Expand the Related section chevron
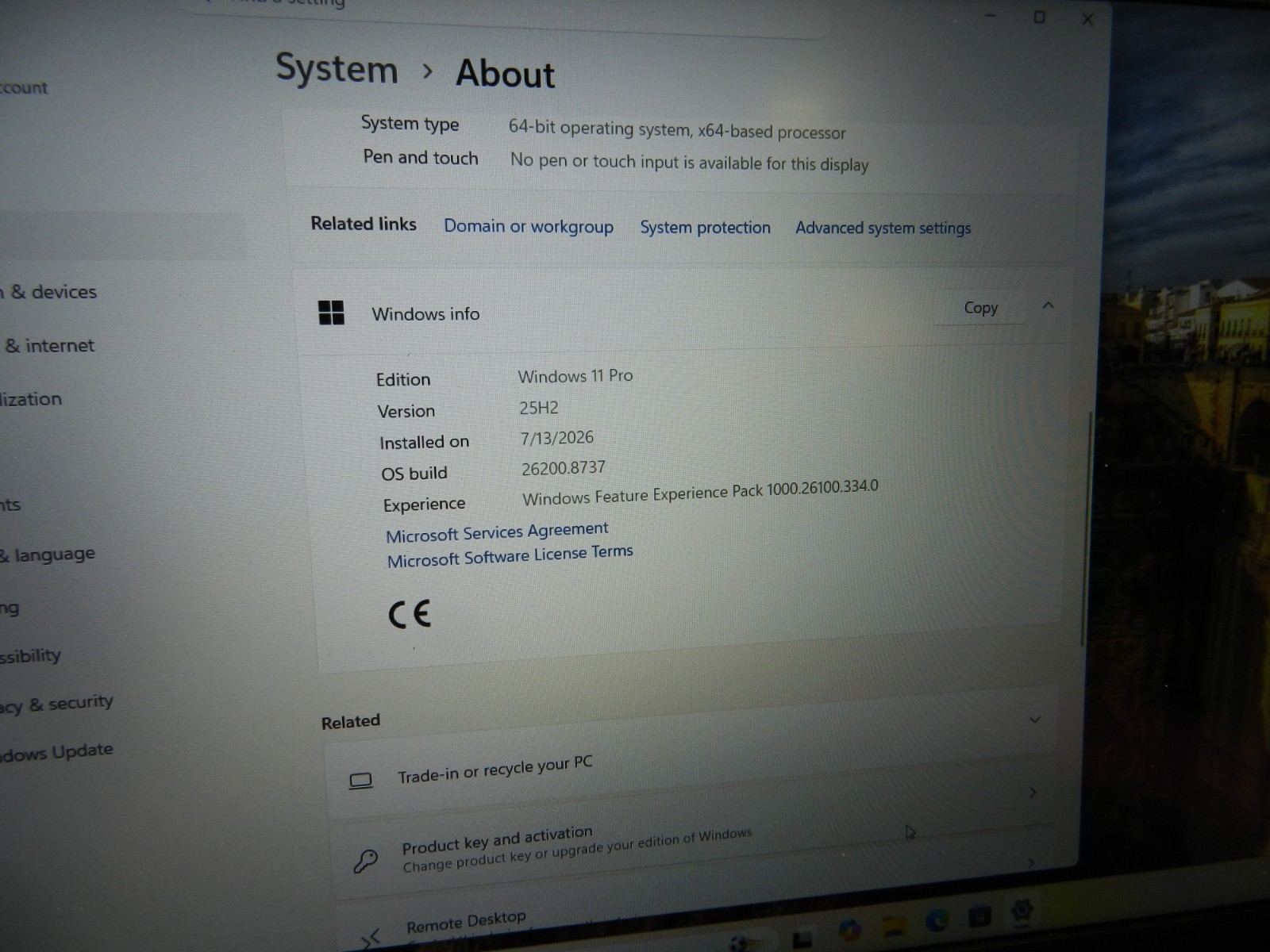 tap(1035, 720)
